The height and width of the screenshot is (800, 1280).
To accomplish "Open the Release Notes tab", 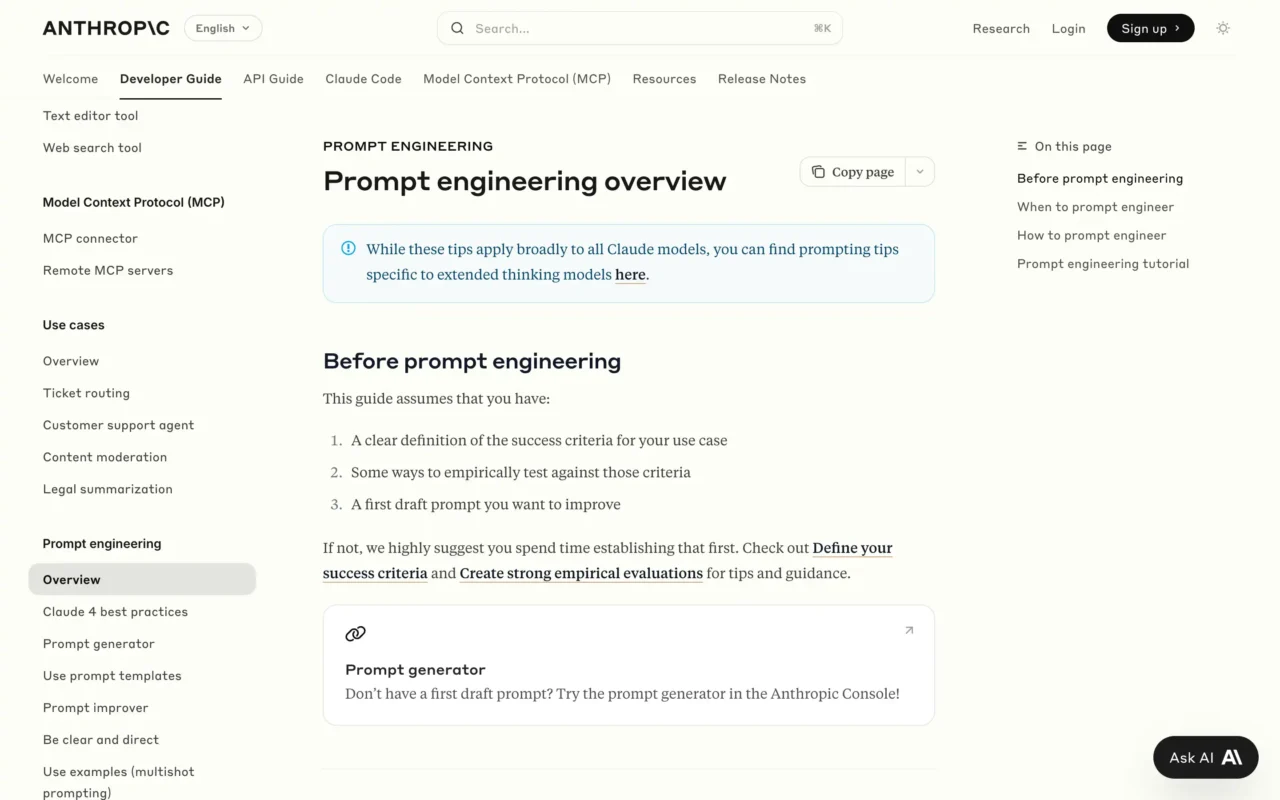I will (x=761, y=79).
